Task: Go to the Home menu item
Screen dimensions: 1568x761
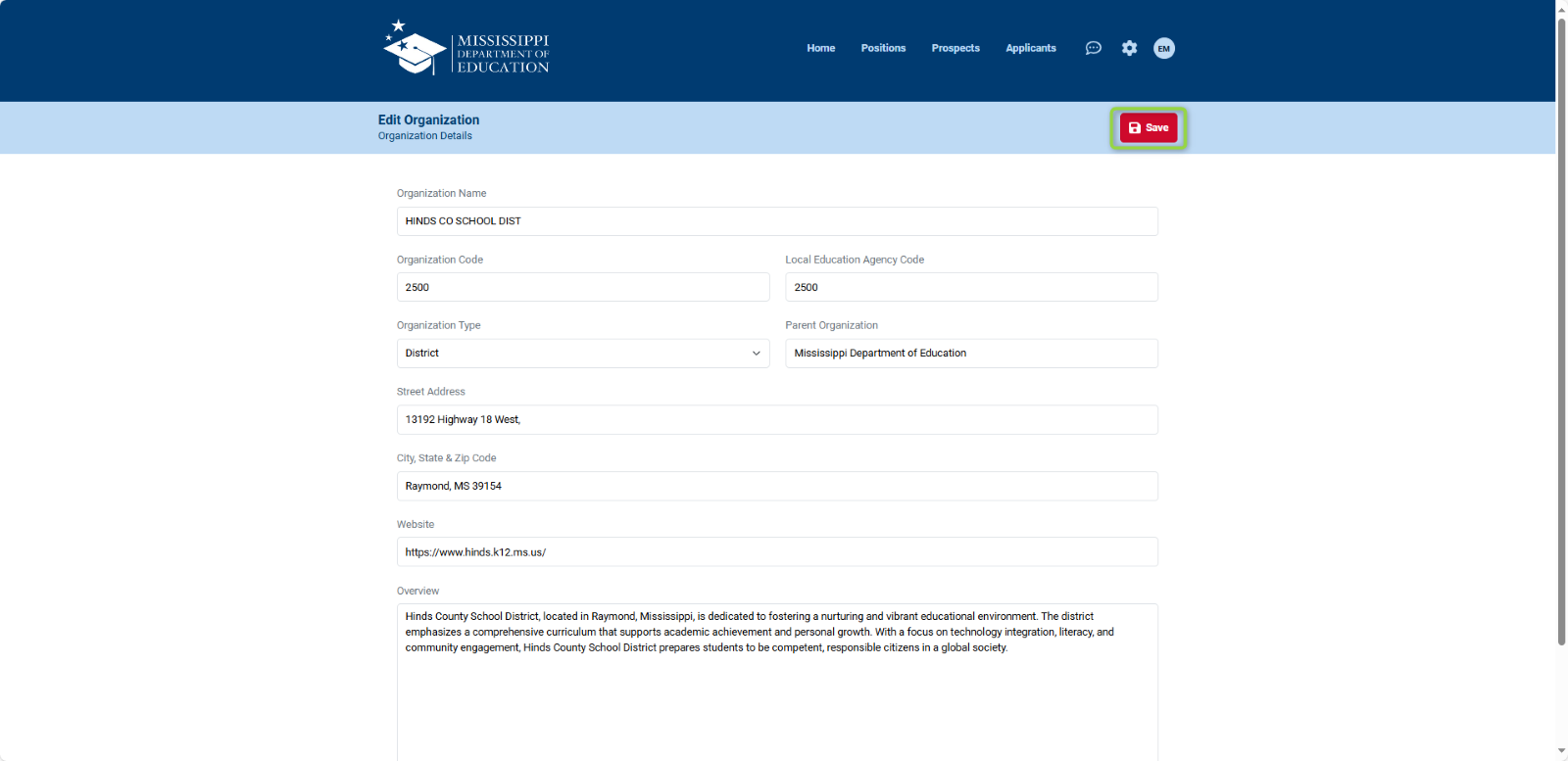Action: [x=821, y=48]
